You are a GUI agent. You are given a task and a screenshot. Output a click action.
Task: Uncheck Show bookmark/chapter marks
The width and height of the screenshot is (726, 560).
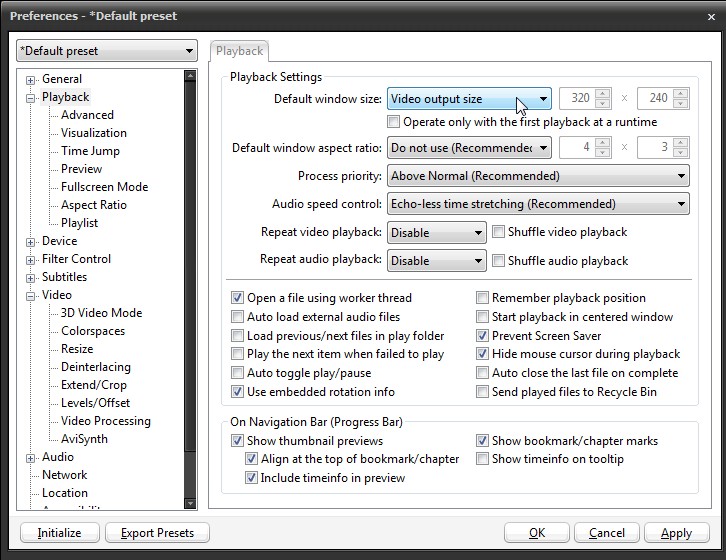482,440
